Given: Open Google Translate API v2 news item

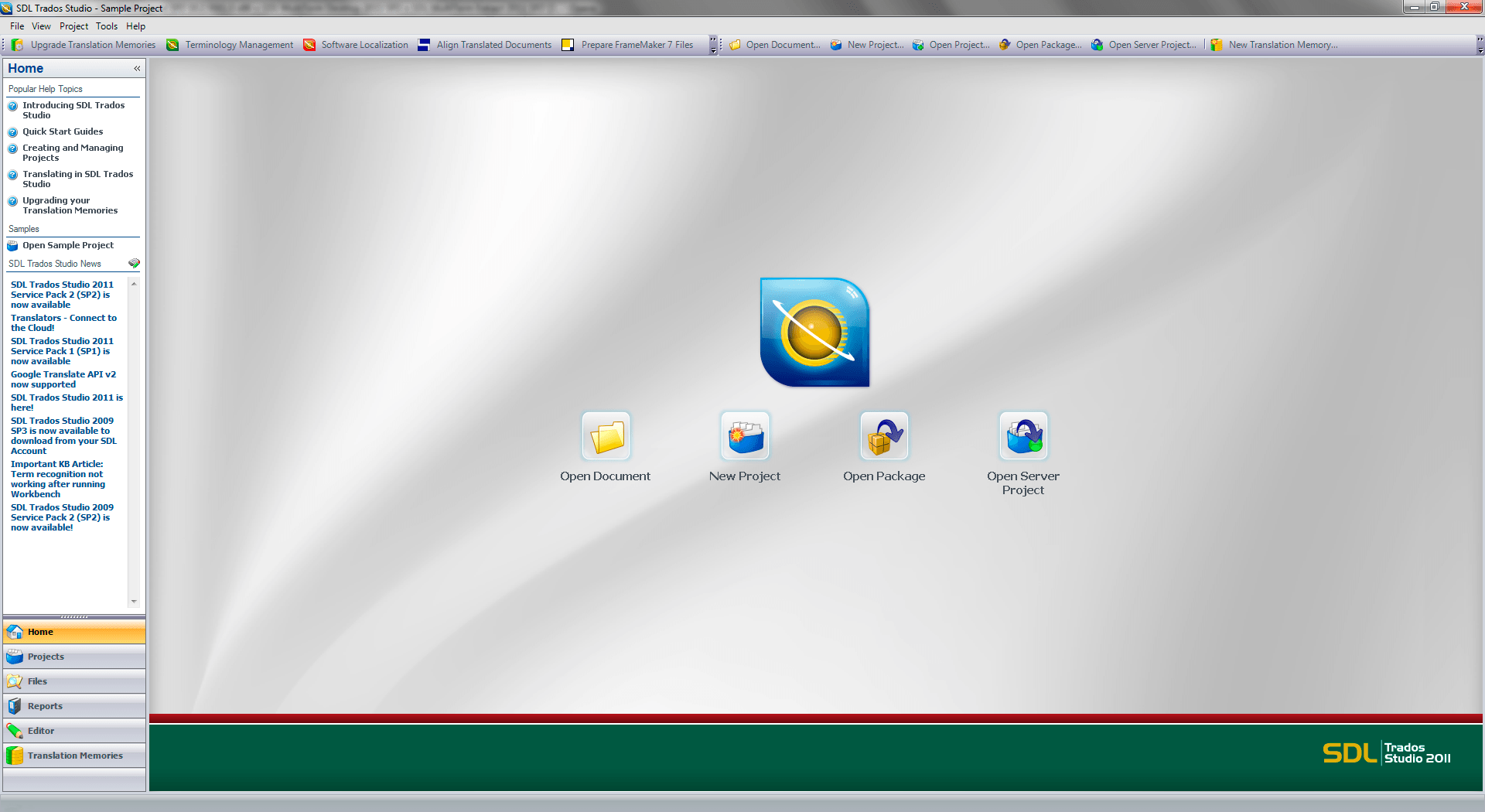Looking at the screenshot, I should pyautogui.click(x=63, y=379).
